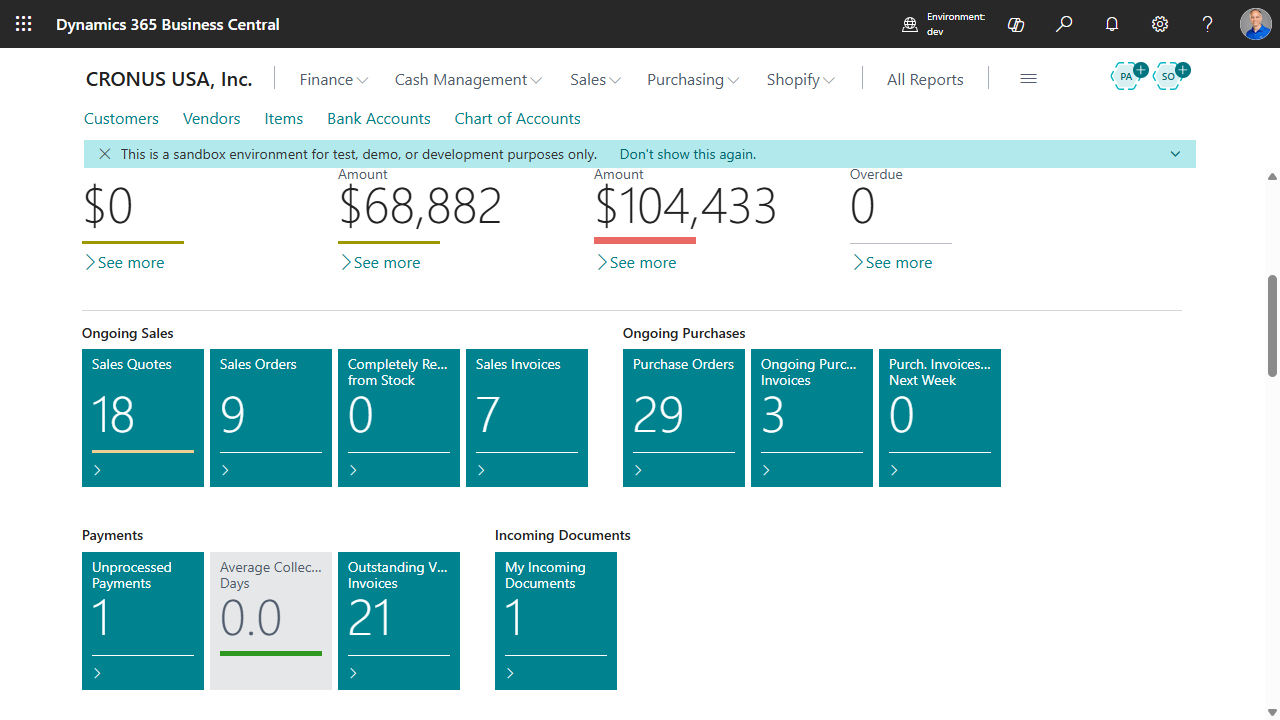
Task: Open the search magnifier in the top bar
Action: pyautogui.click(x=1064, y=24)
